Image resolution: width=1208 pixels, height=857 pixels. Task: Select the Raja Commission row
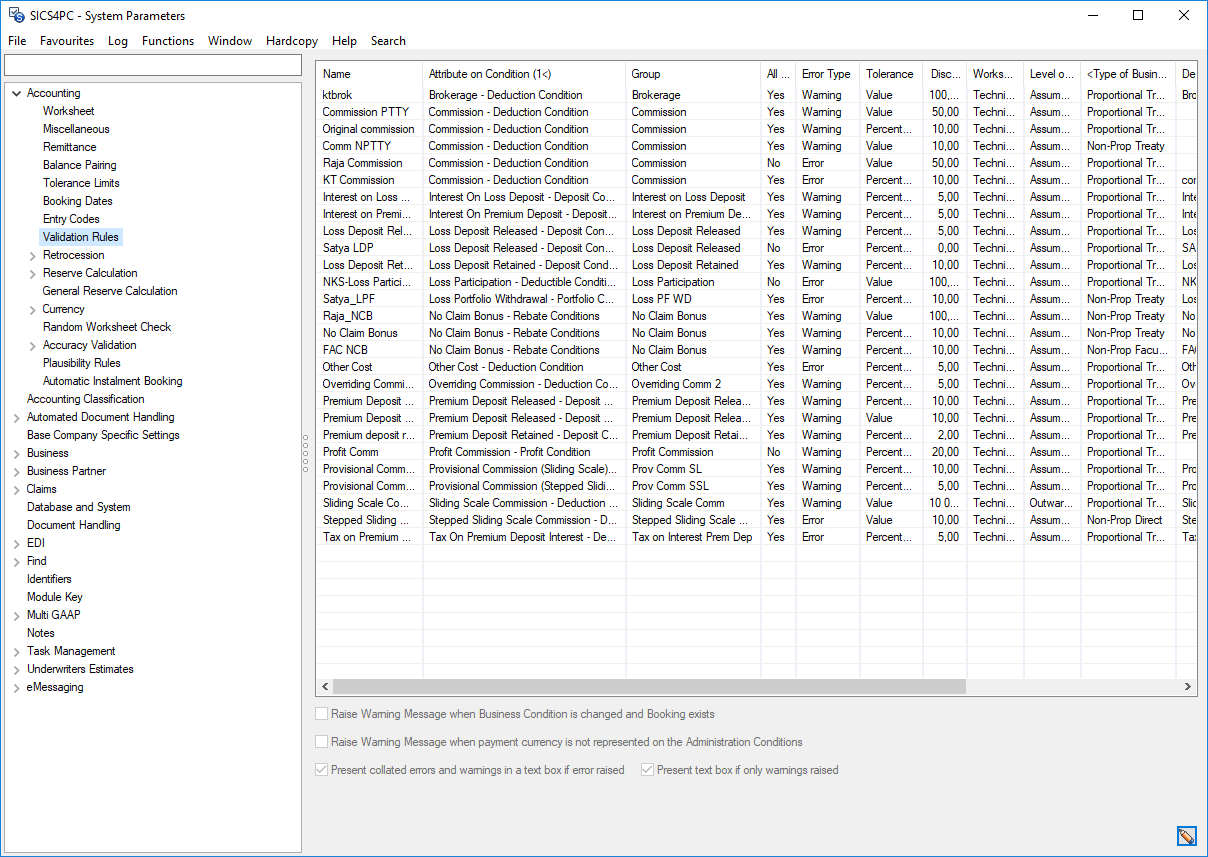pyautogui.click(x=370, y=162)
